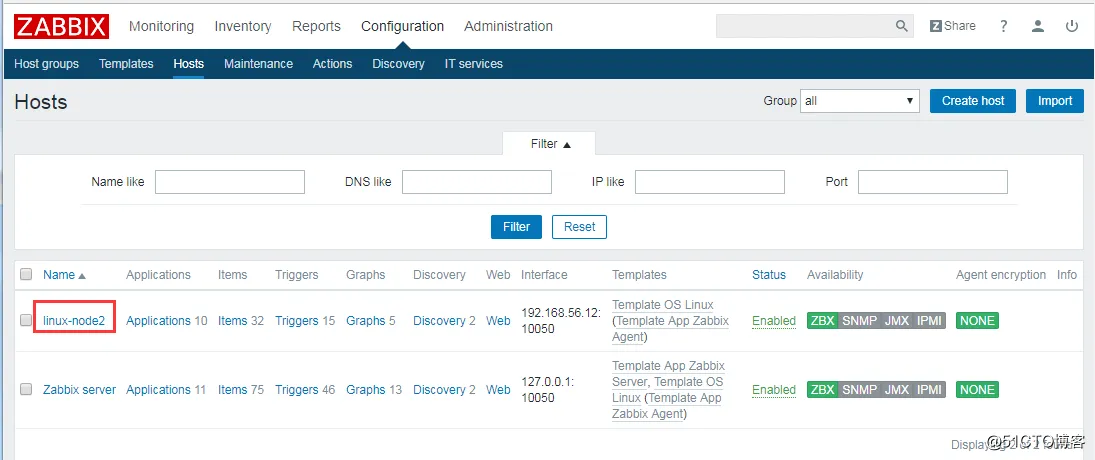The height and width of the screenshot is (460, 1095).
Task: Open Graphs for Zabbix server
Action: [x=366, y=389]
